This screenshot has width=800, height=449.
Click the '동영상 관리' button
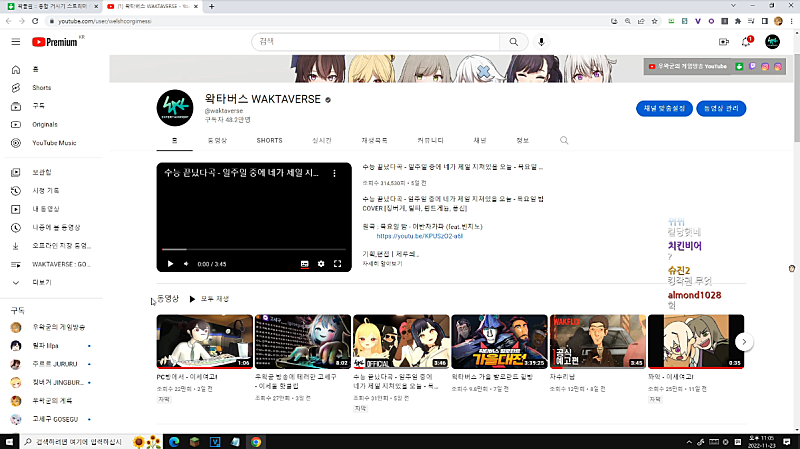point(723,108)
